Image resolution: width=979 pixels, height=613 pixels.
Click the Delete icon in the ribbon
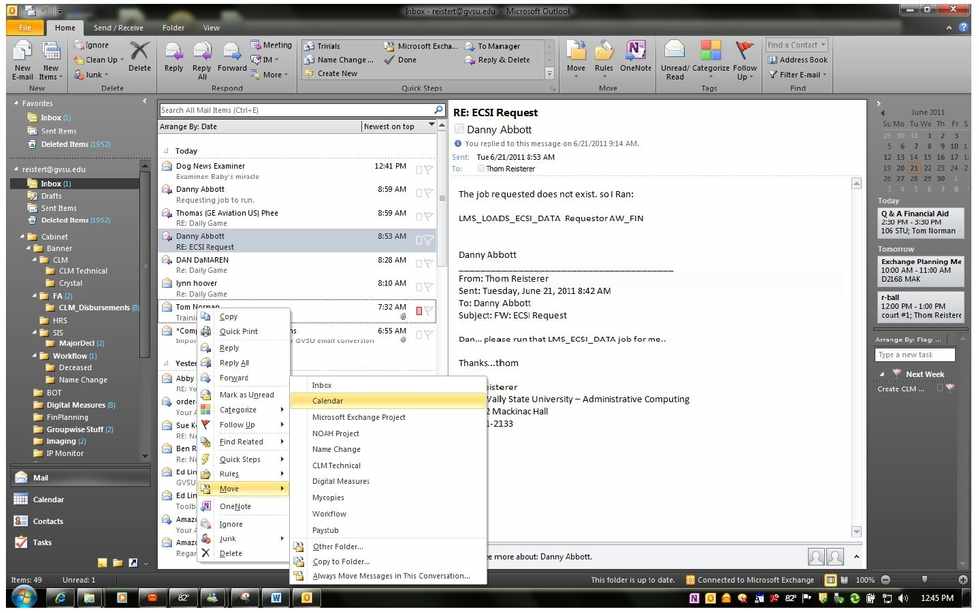(x=139, y=55)
